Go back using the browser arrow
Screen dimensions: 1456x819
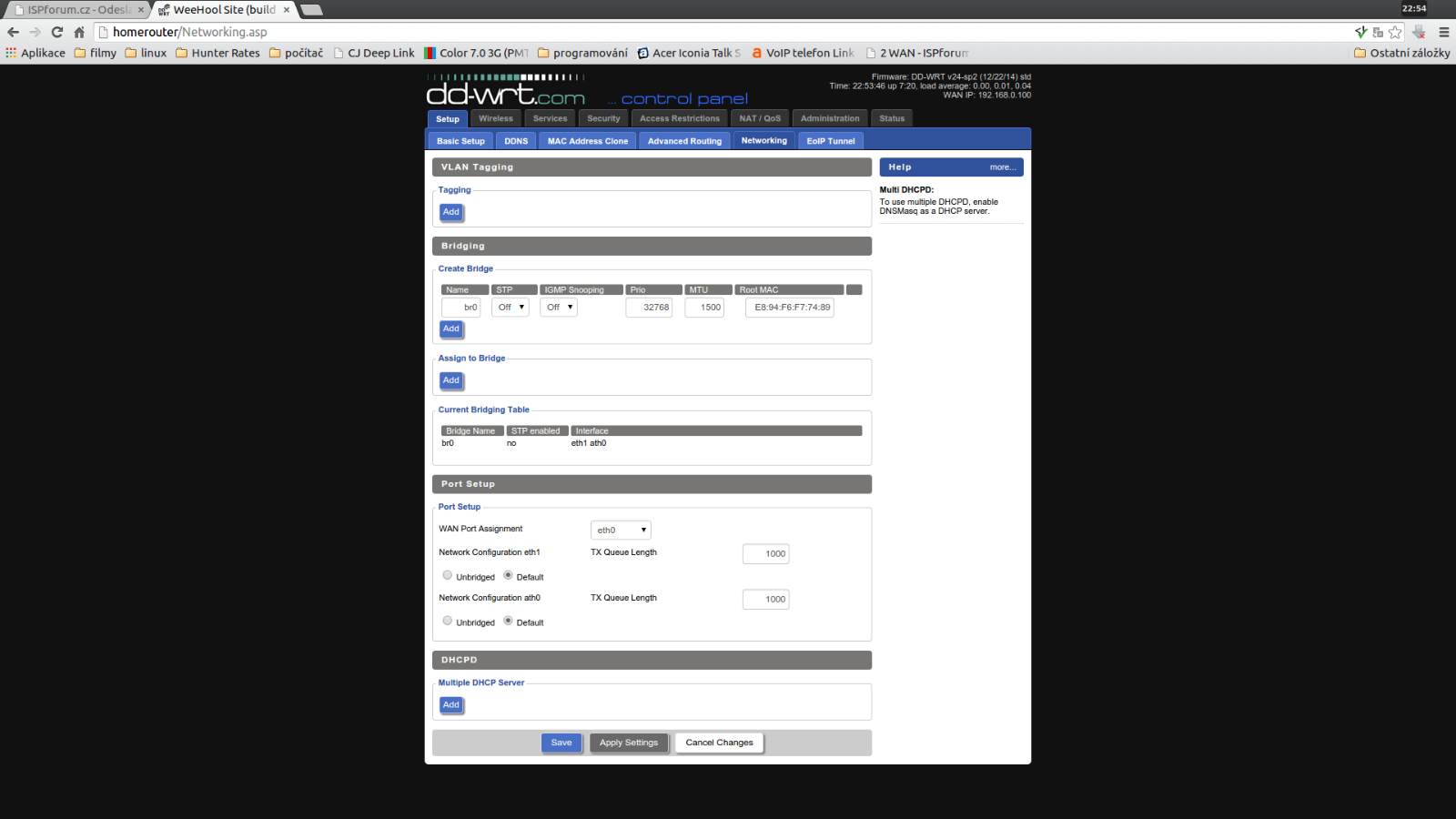click(13, 32)
